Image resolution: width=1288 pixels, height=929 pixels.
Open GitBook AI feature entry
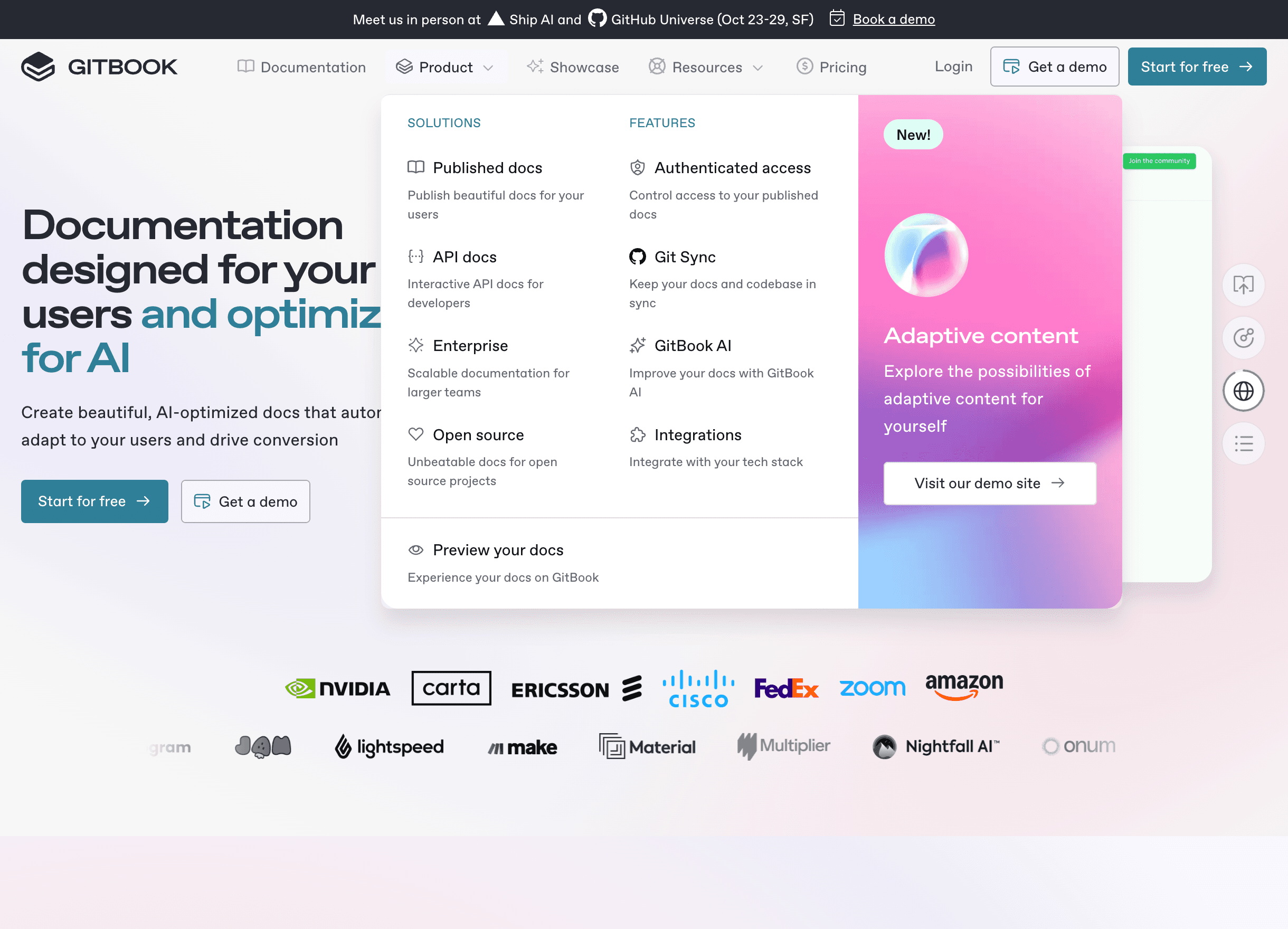click(x=692, y=346)
